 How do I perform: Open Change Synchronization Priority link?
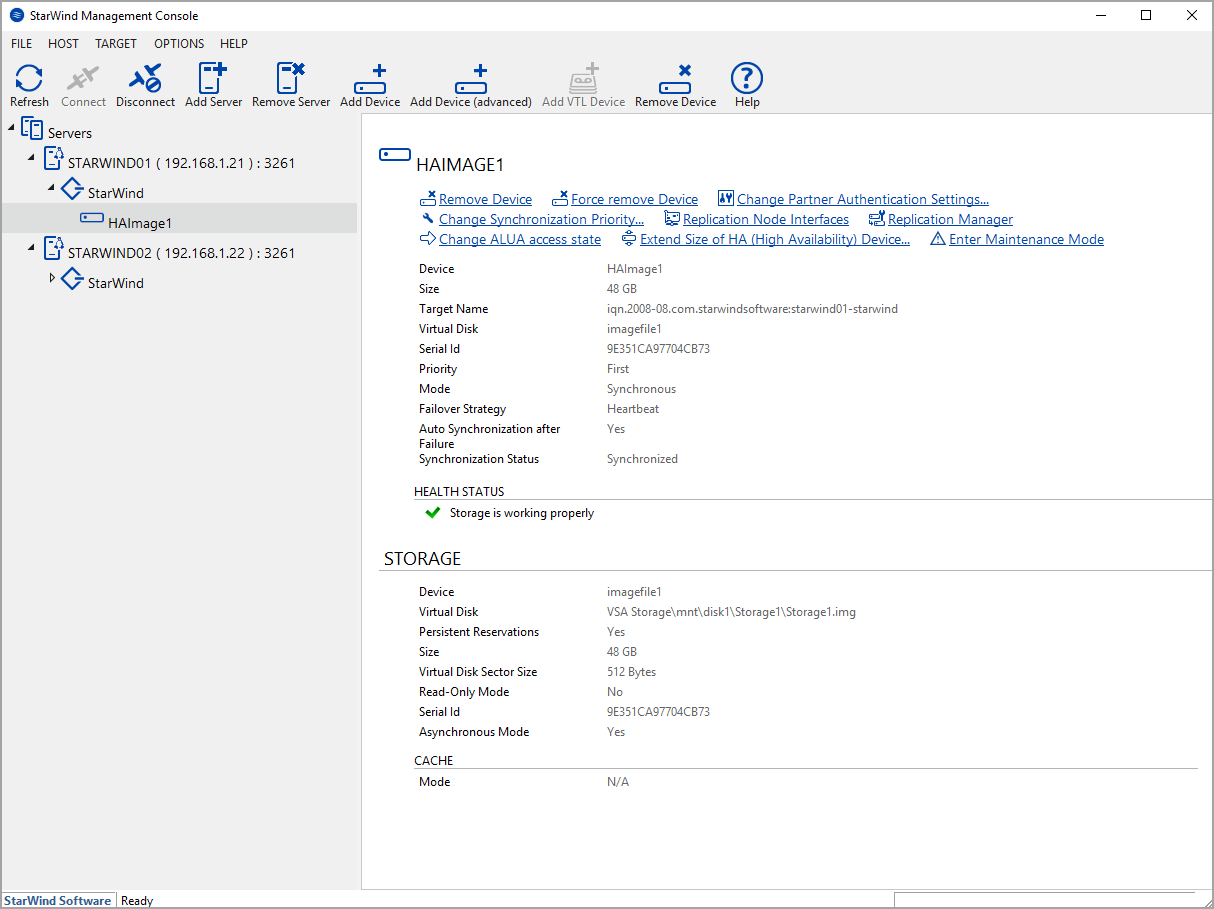(x=541, y=219)
